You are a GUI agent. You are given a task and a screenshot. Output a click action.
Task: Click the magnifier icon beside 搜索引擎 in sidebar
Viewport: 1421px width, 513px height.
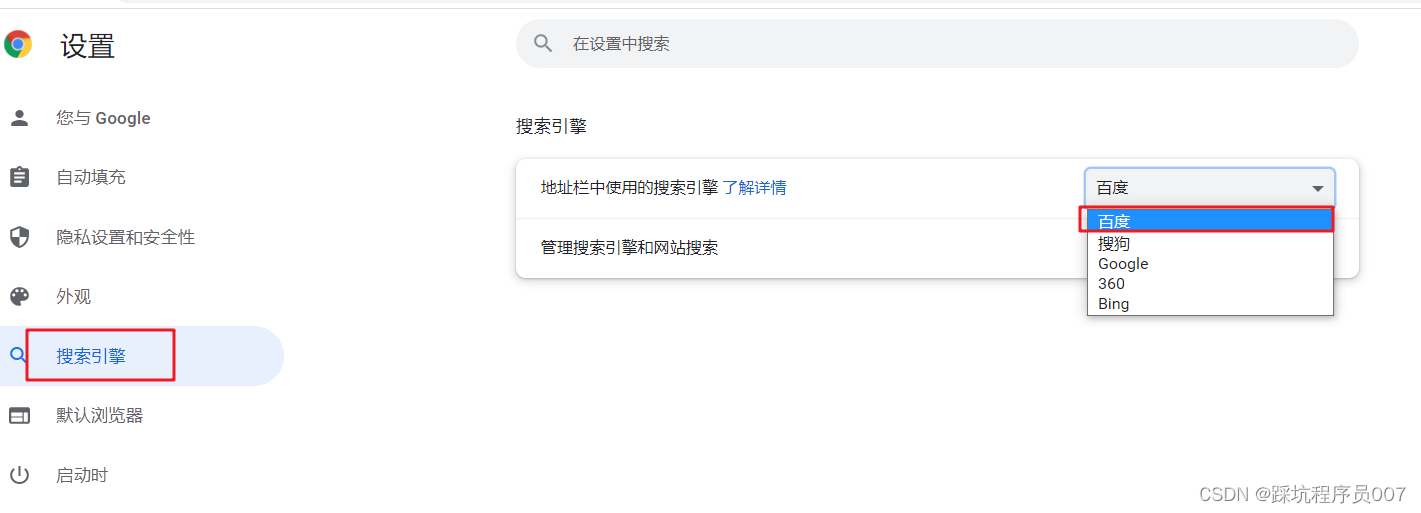pyautogui.click(x=17, y=355)
